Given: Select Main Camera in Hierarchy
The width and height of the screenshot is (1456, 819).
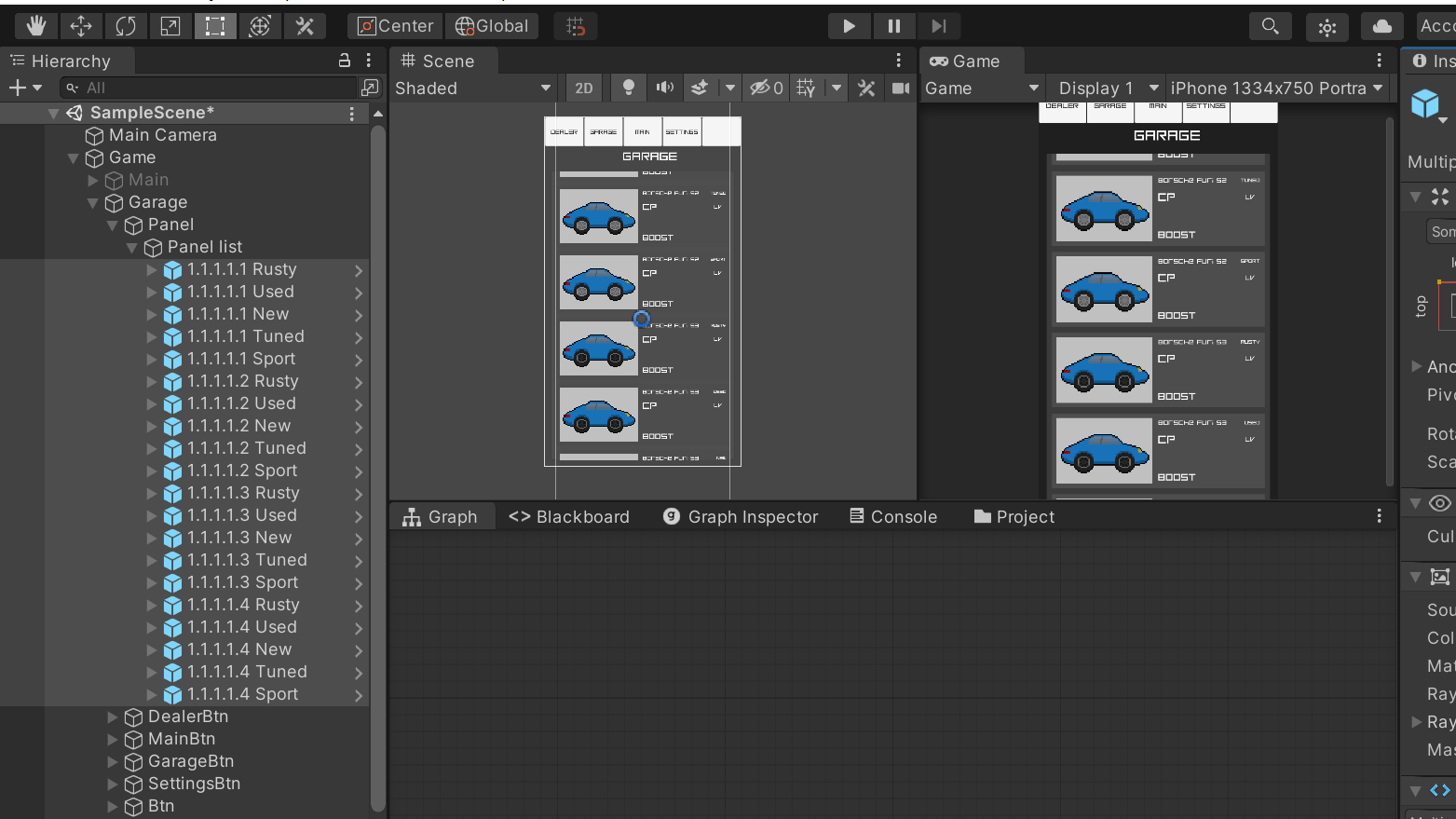Looking at the screenshot, I should (163, 135).
